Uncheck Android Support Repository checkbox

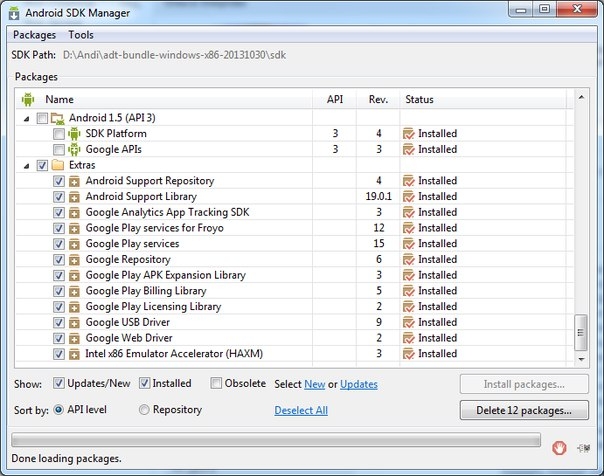click(x=59, y=181)
